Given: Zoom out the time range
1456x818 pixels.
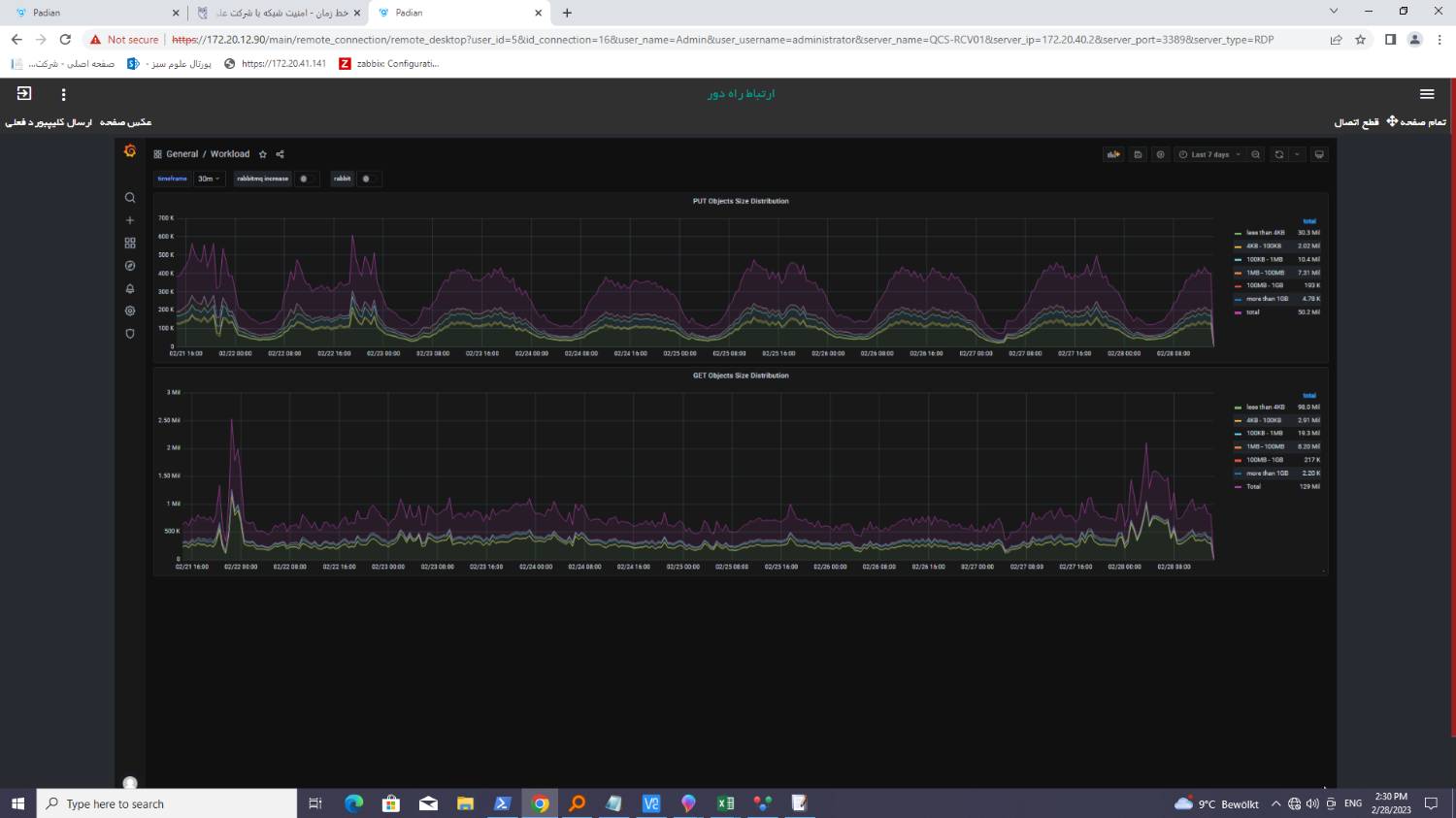Looking at the screenshot, I should (1256, 154).
